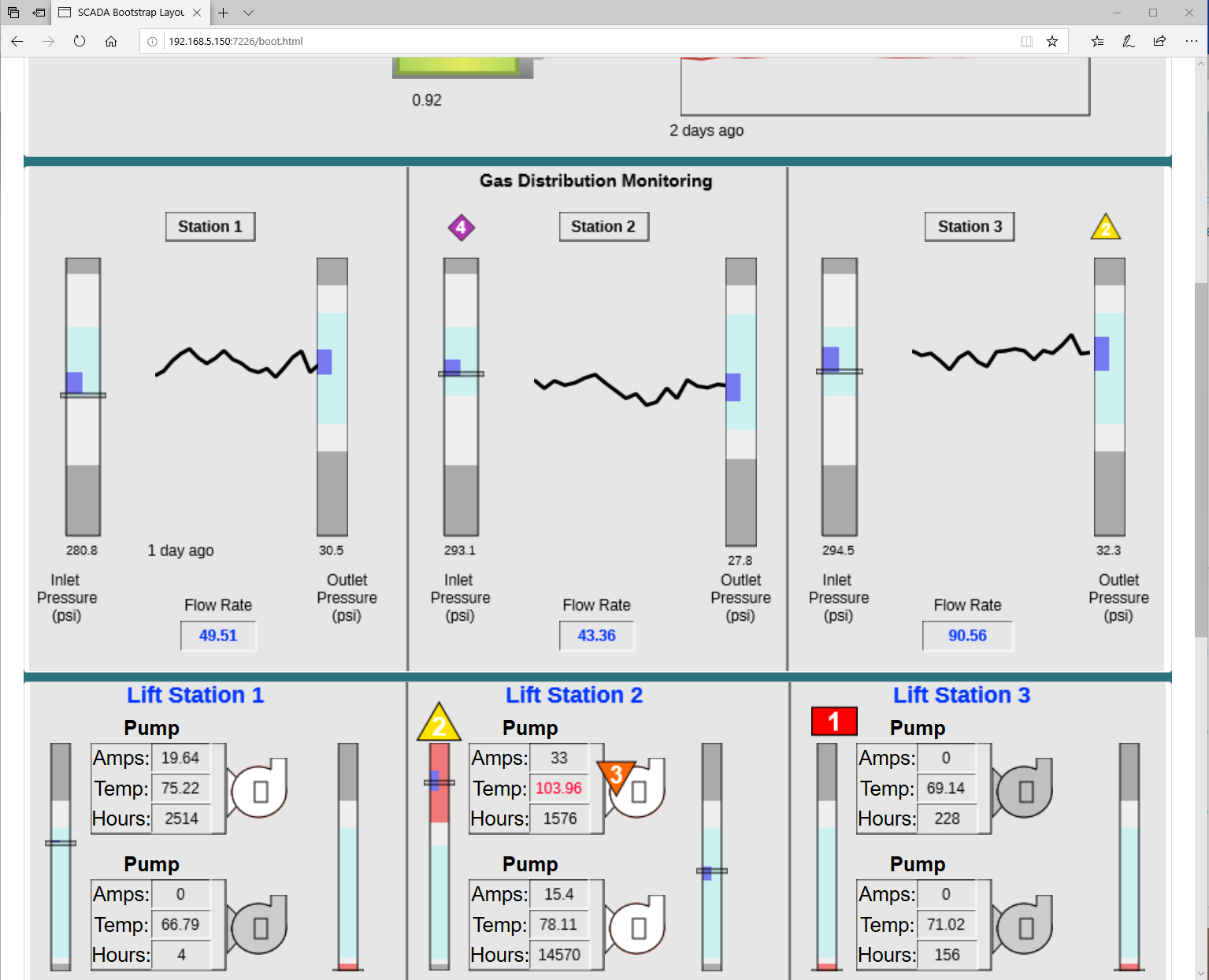
Task: Open the browser tab list chevron
Action: point(249,13)
